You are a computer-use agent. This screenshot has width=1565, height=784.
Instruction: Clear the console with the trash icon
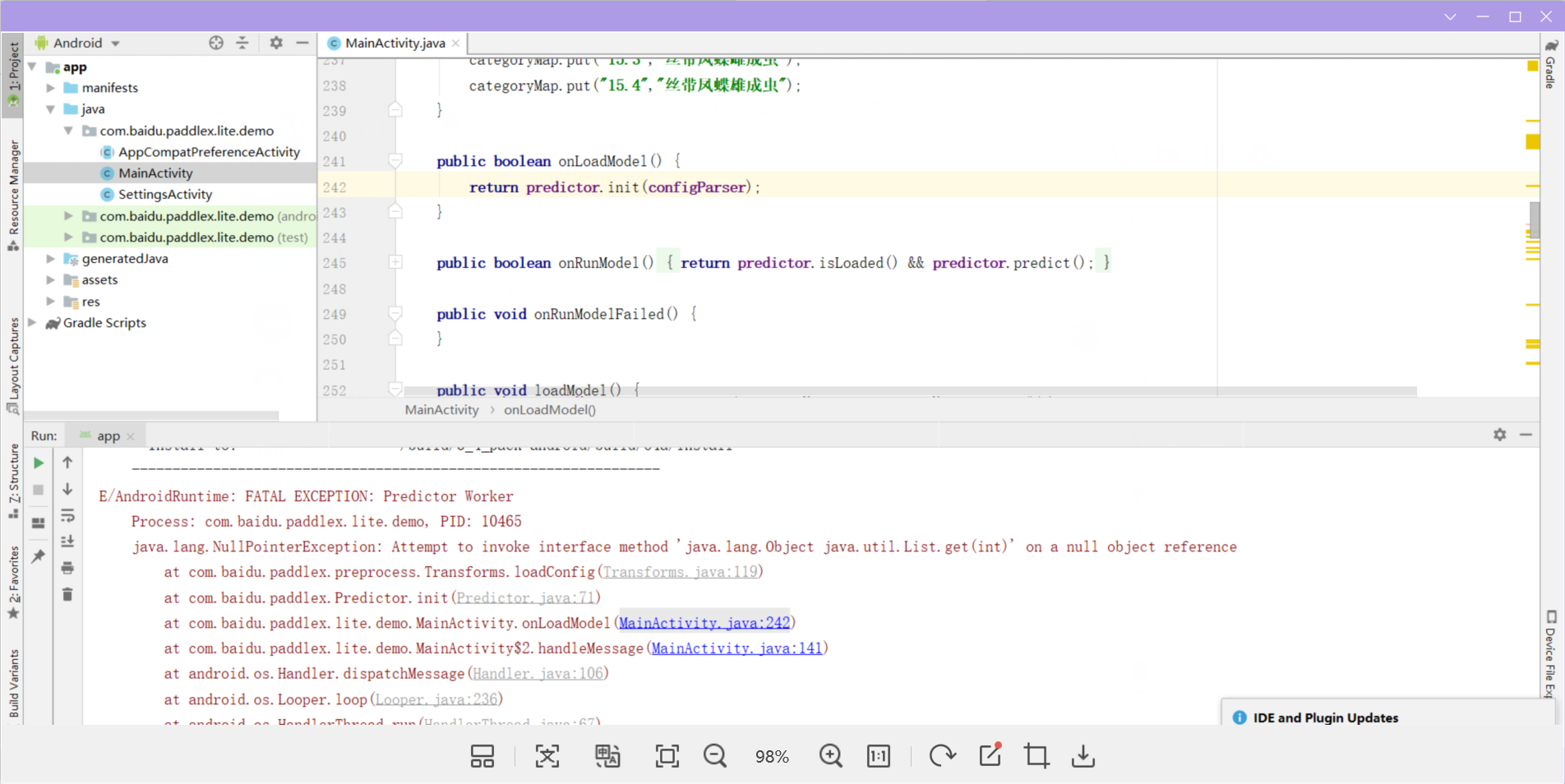coord(67,593)
